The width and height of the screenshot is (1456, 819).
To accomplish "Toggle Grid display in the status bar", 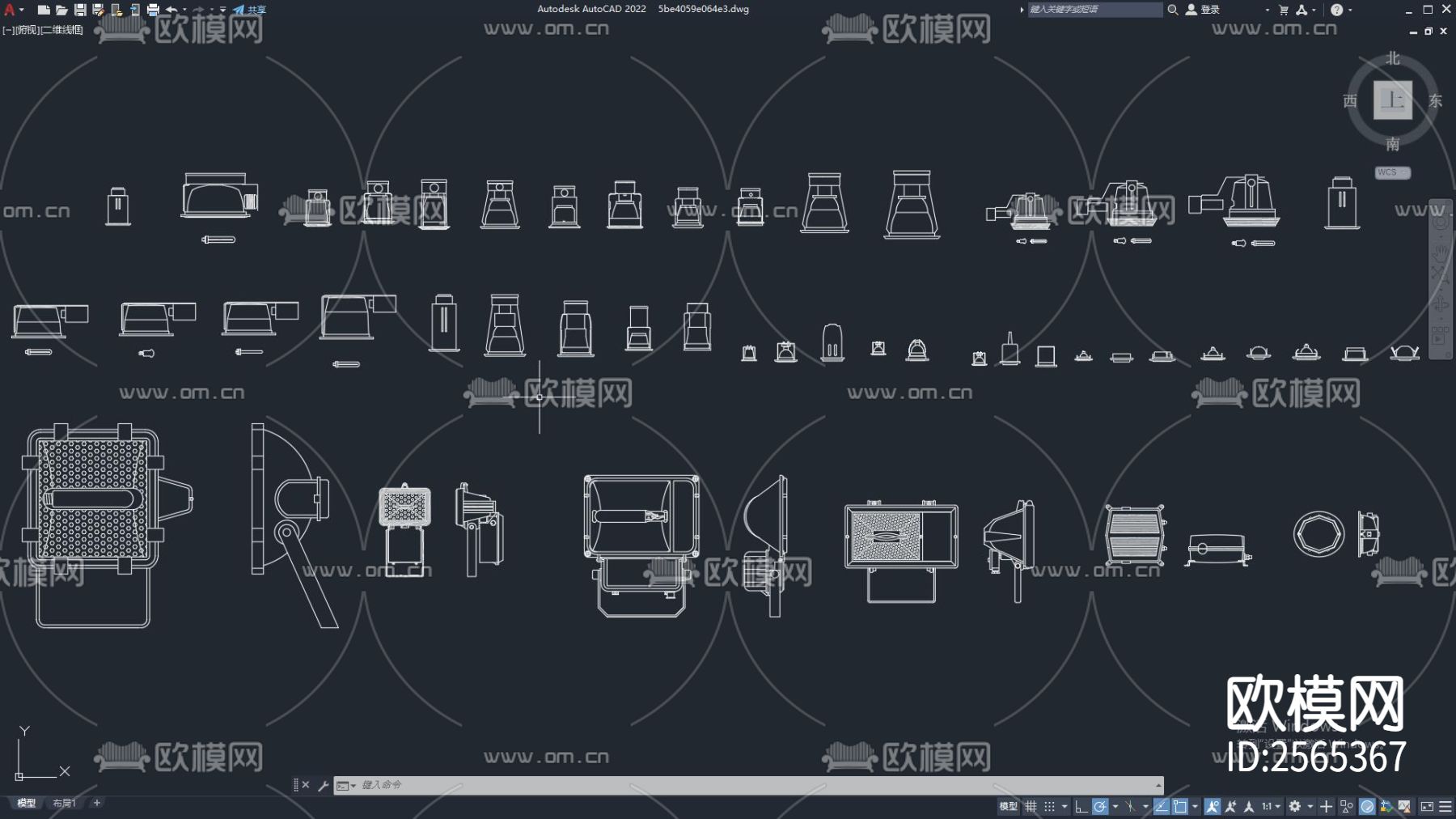I will tap(1030, 807).
